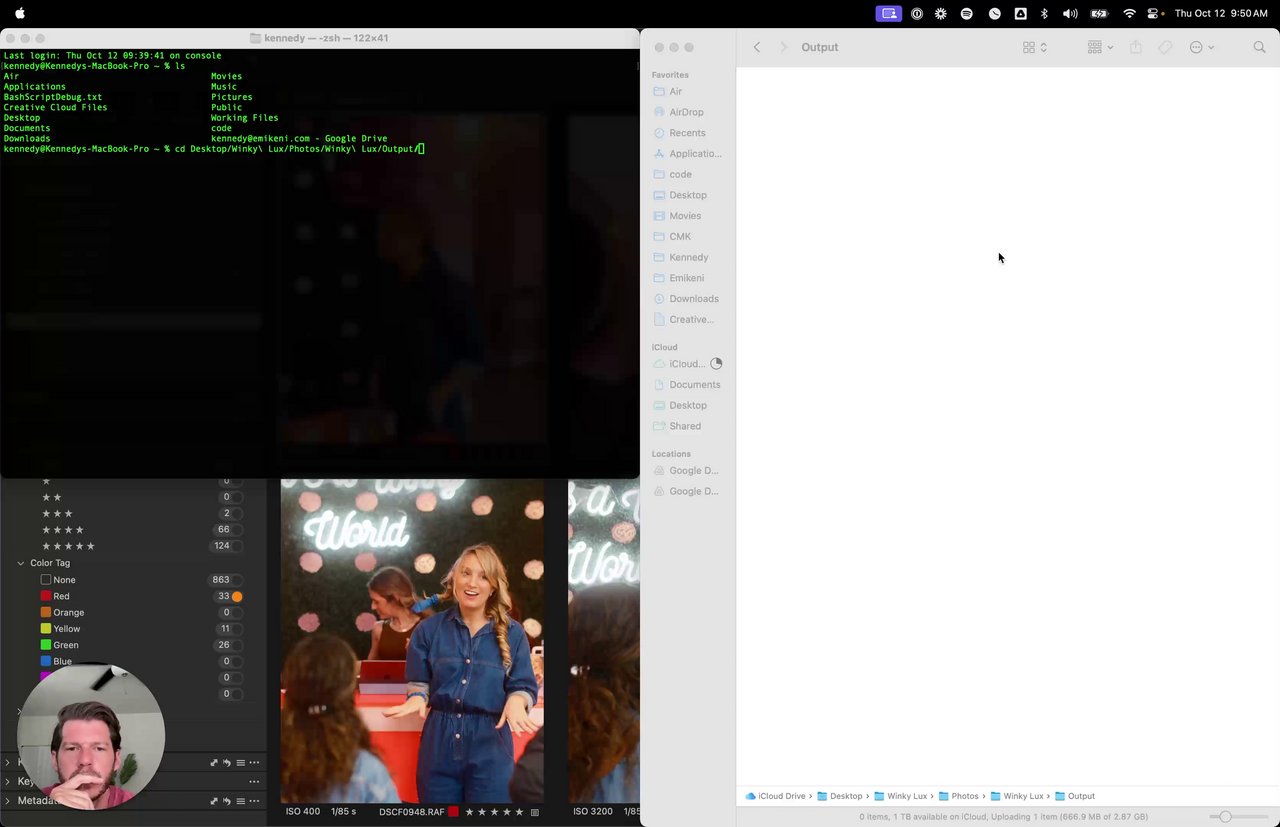
Task: Click the float-panel arrow icon in Metadata row
Action: click(214, 801)
